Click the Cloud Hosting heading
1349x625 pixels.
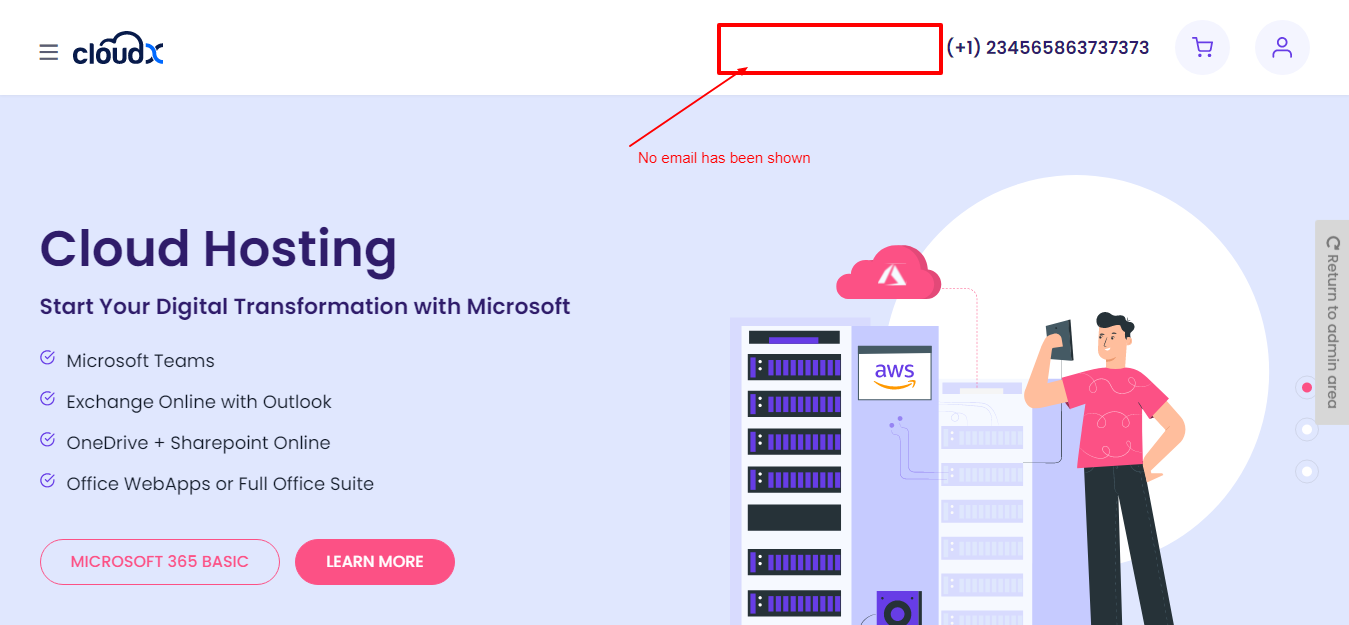218,249
